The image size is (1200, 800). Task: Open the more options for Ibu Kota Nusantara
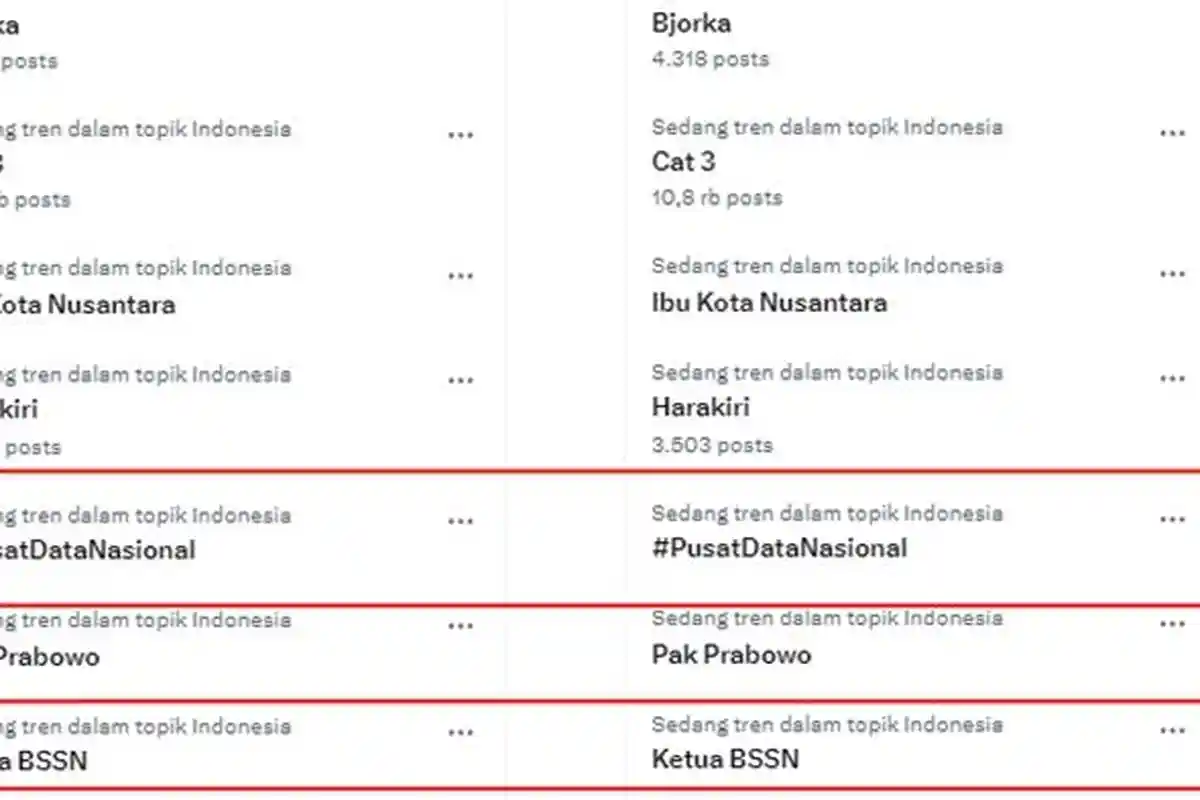pos(1172,271)
